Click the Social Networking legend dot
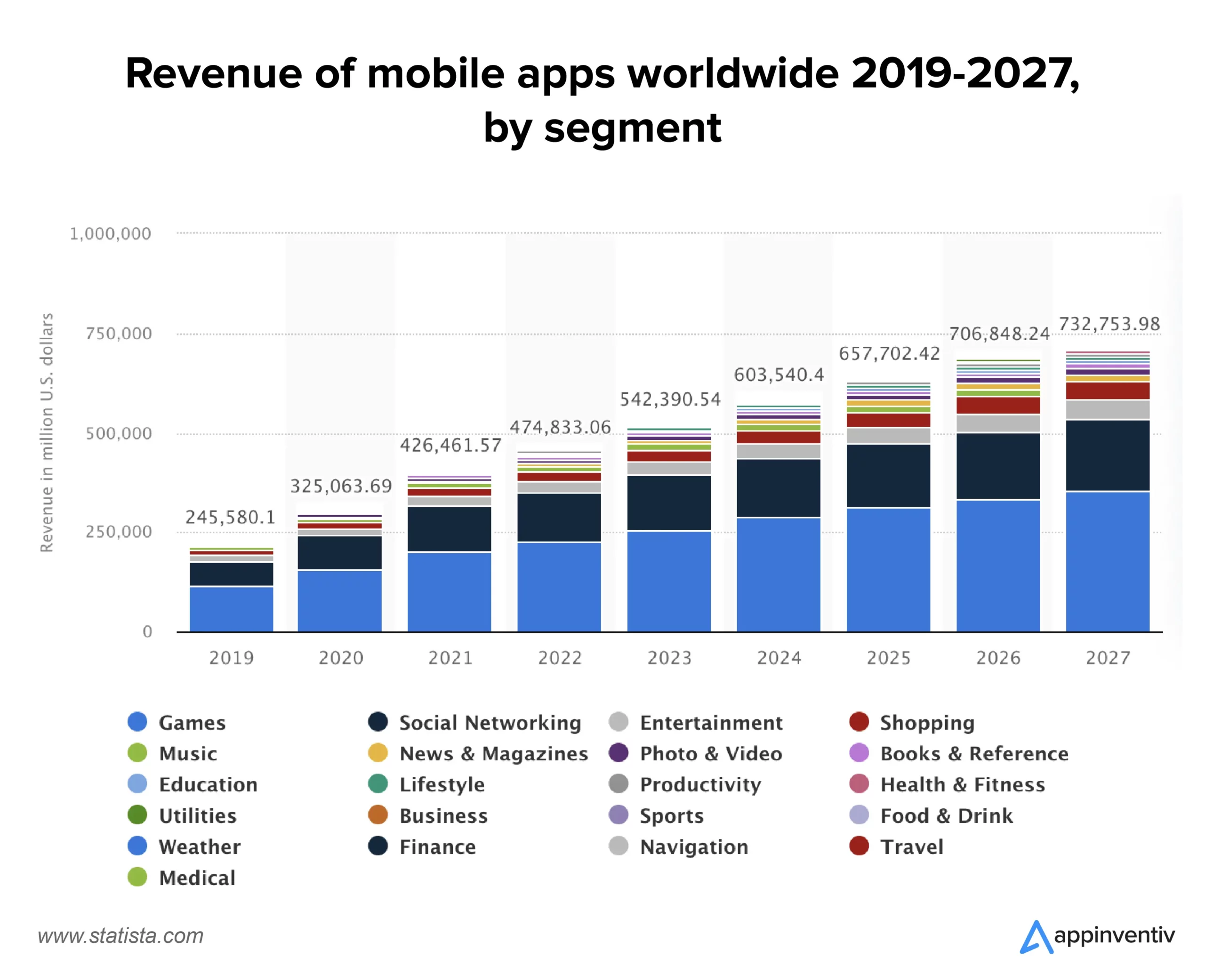Viewport: 1205px width, 980px height. coord(378,722)
